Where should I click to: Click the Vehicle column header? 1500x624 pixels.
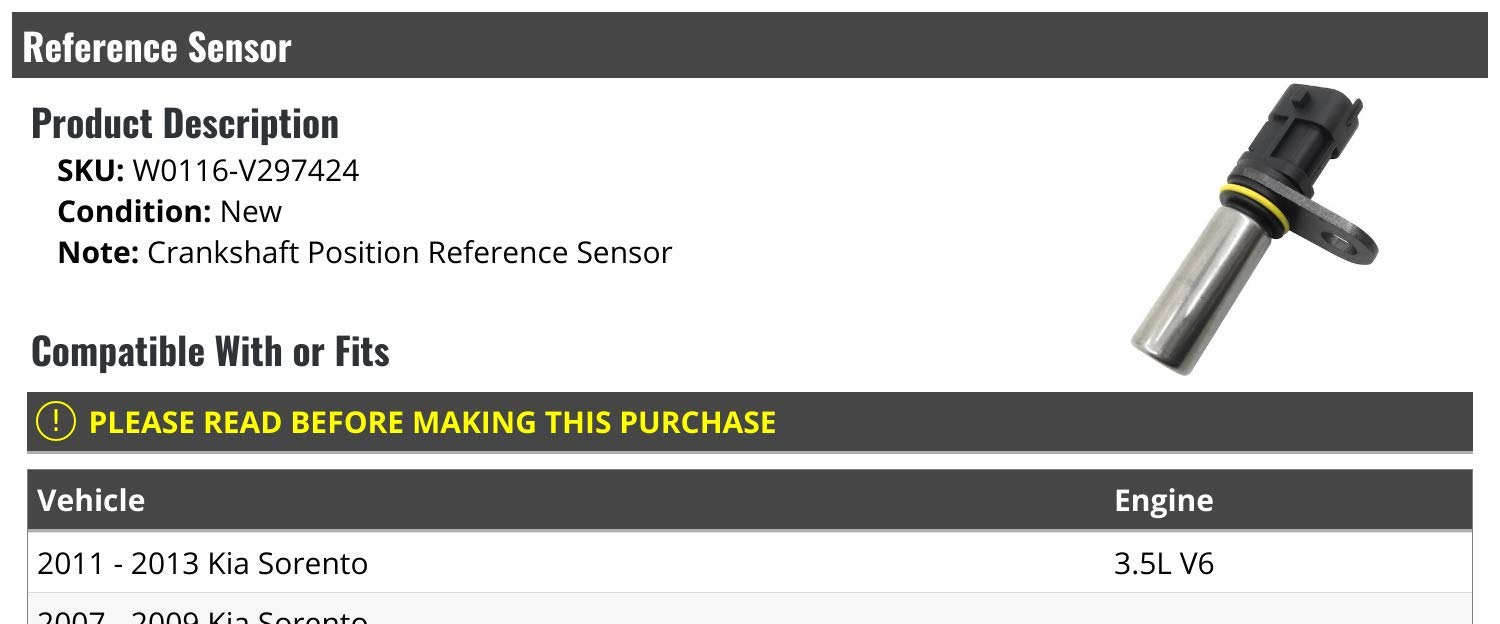tap(91, 499)
